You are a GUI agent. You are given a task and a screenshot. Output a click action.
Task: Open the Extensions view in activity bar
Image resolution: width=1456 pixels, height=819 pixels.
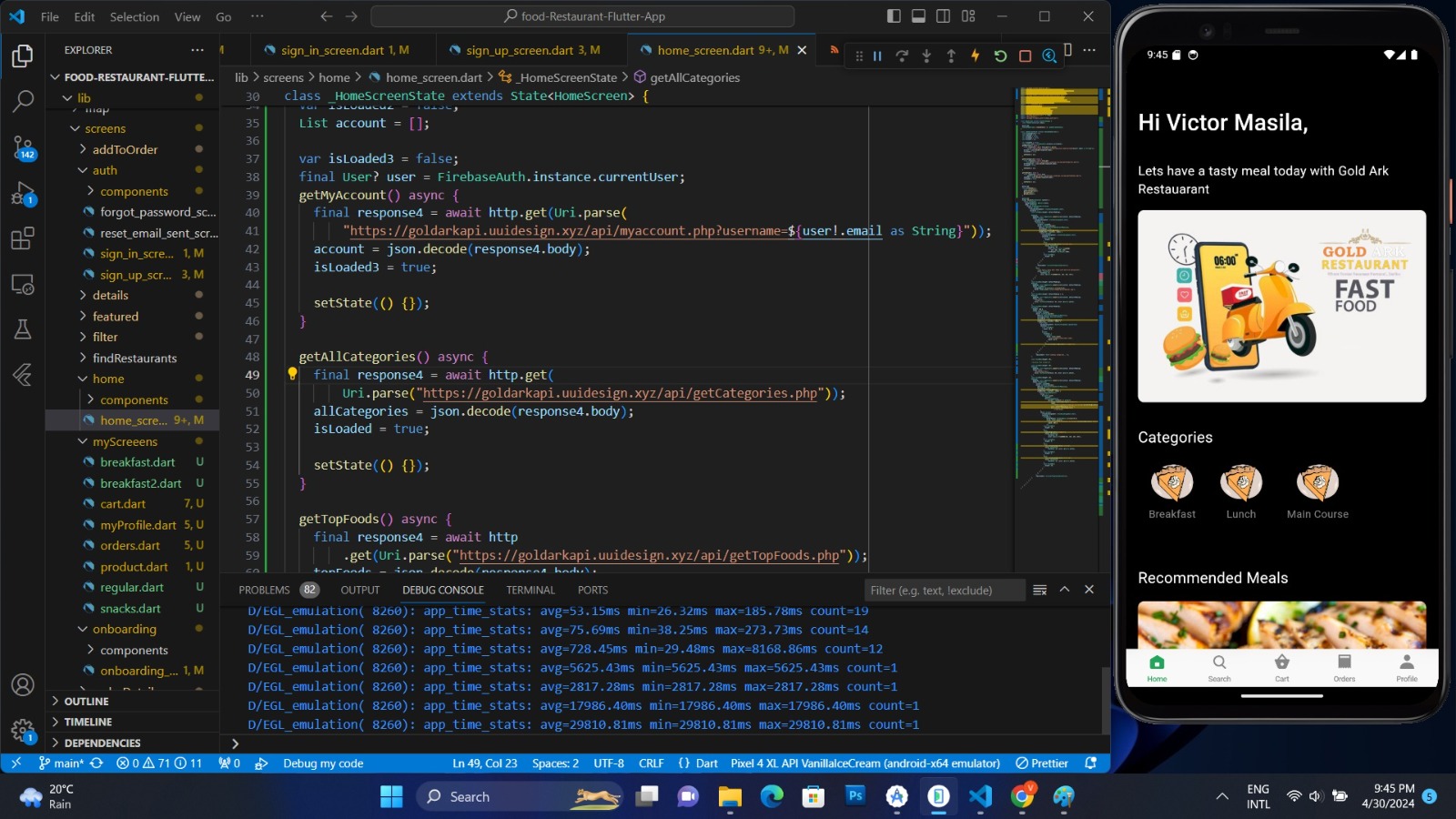[23, 239]
